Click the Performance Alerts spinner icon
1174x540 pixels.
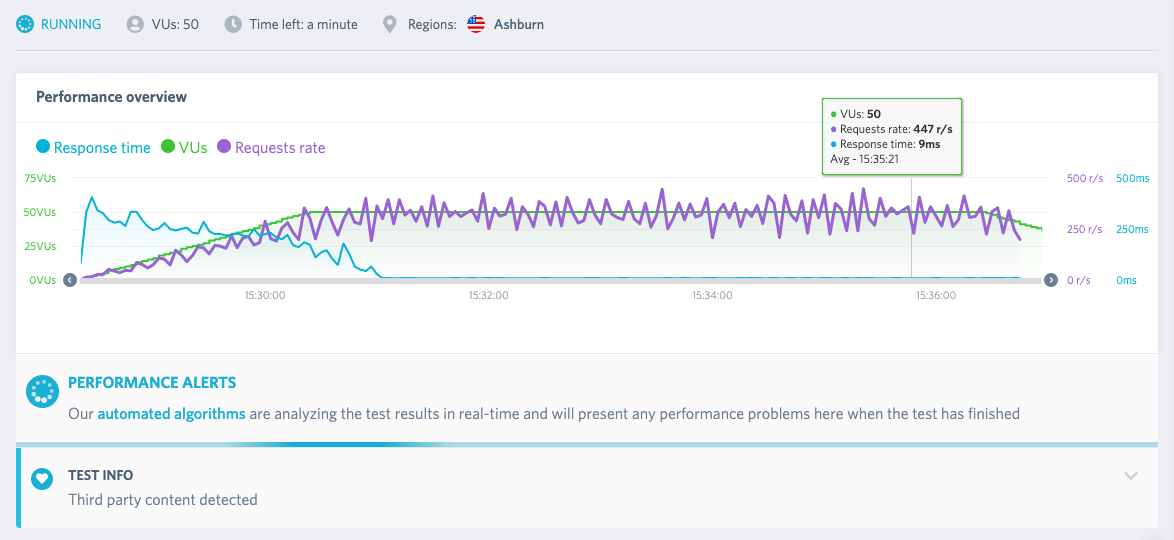(43, 391)
